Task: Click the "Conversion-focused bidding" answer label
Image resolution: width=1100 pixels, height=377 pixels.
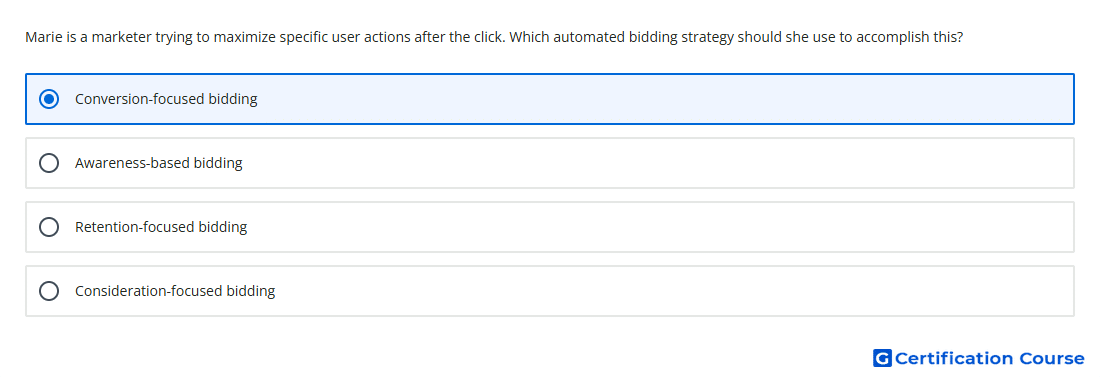Action: tap(166, 99)
